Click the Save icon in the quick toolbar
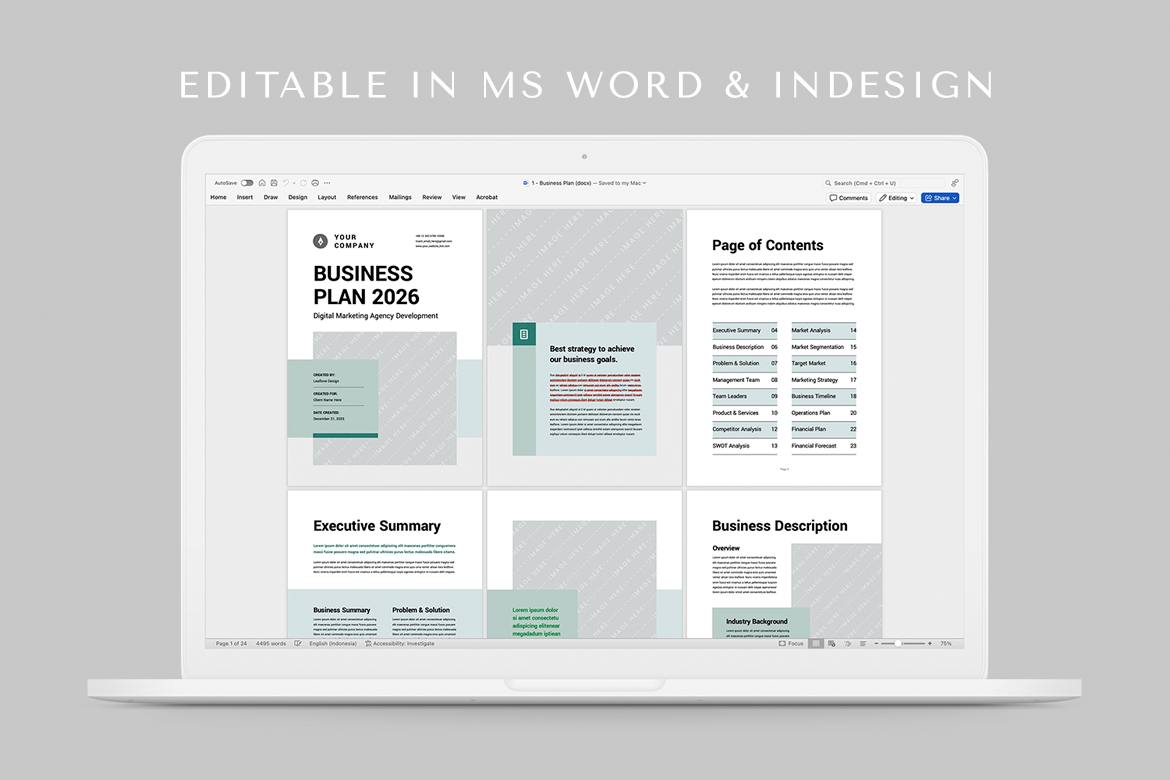 [x=273, y=183]
